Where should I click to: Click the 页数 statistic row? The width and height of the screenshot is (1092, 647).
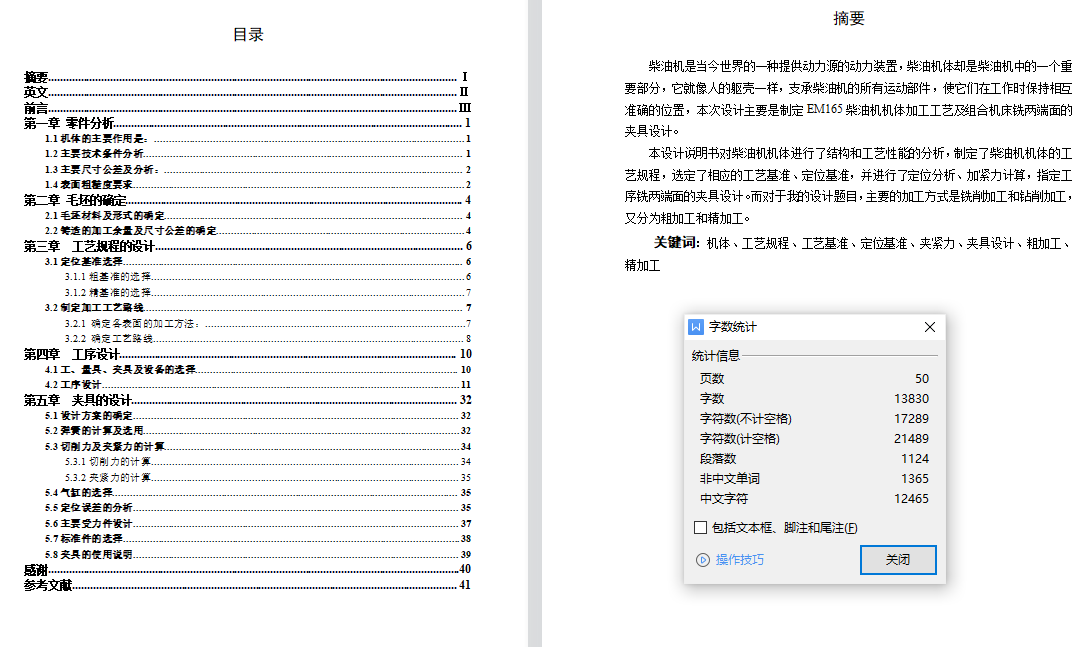click(814, 379)
